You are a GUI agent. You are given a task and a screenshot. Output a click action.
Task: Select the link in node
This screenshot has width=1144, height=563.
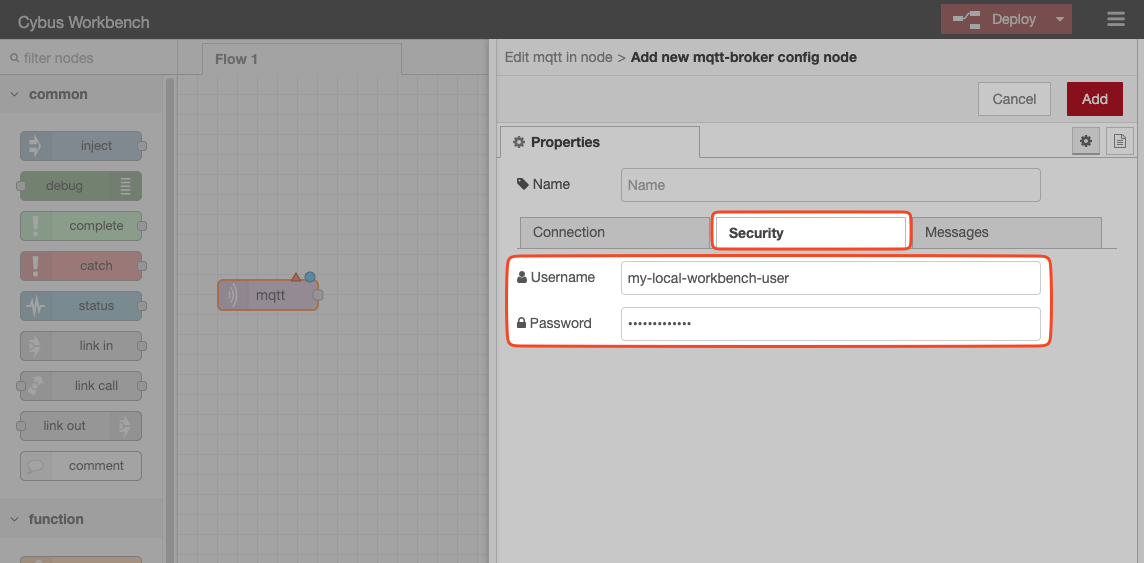(x=82, y=346)
